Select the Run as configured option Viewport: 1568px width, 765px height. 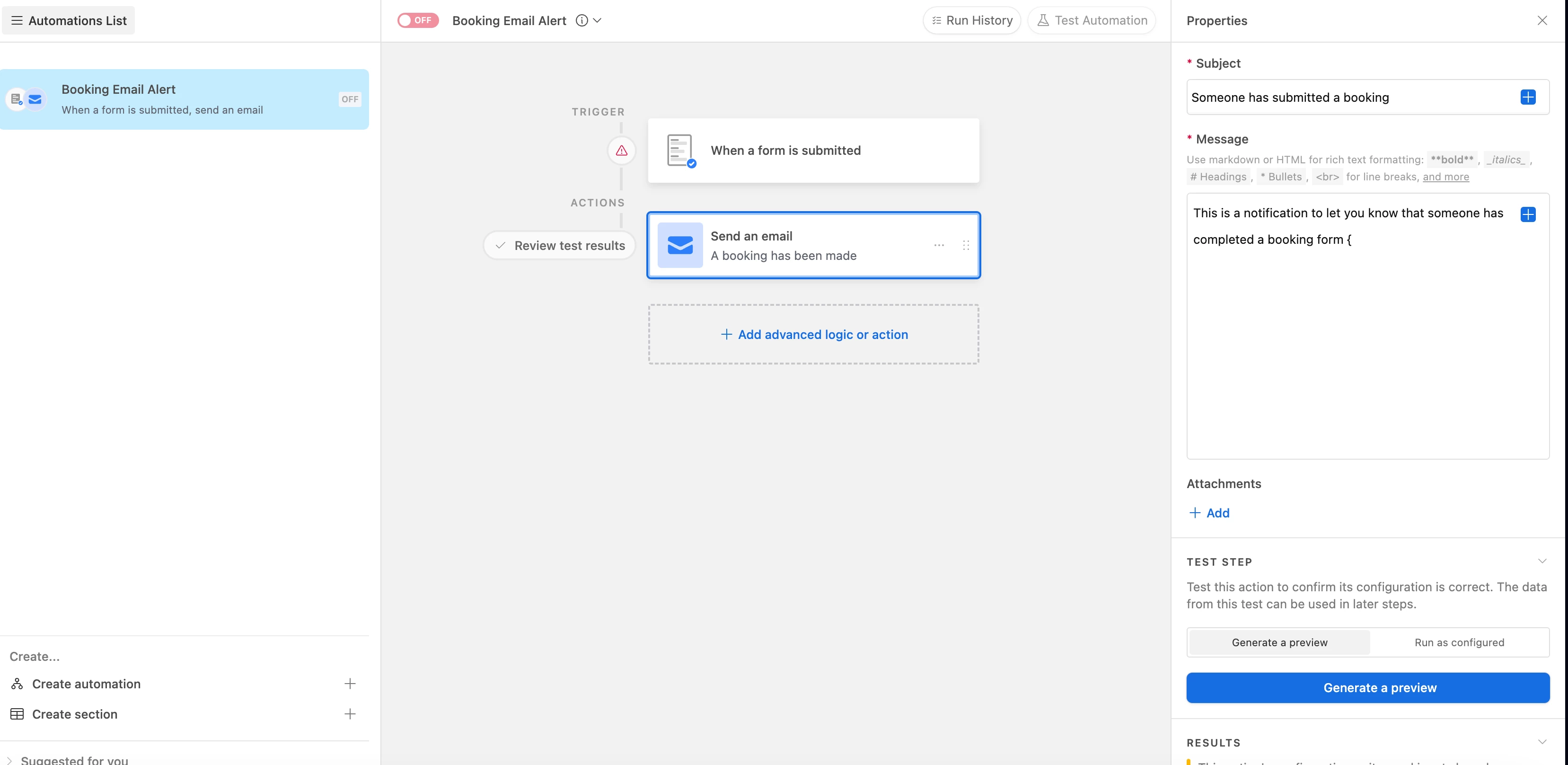pos(1459,642)
